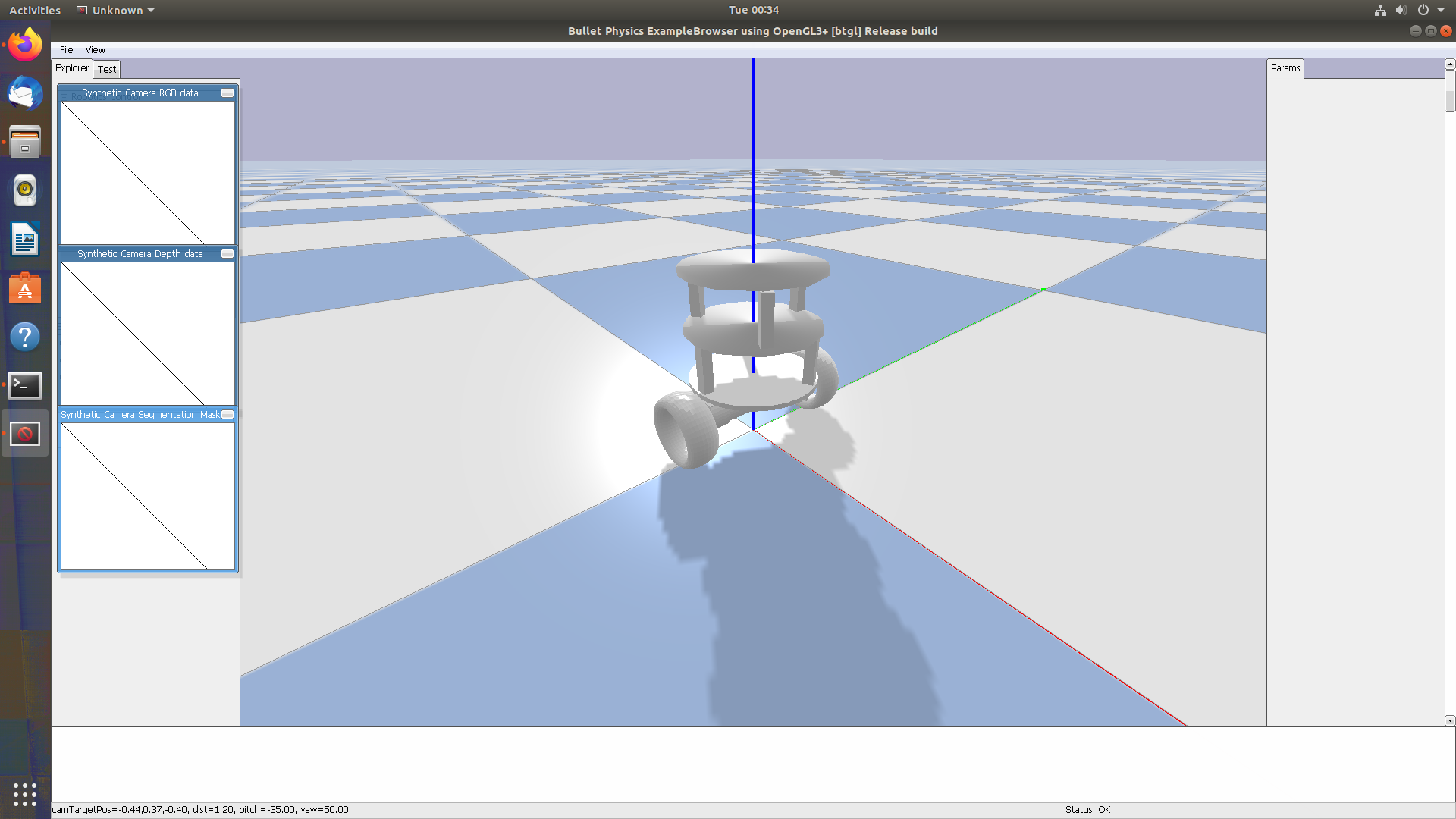Launch Firefox from the dock
Screen dimensions: 1456x819
tap(25, 45)
